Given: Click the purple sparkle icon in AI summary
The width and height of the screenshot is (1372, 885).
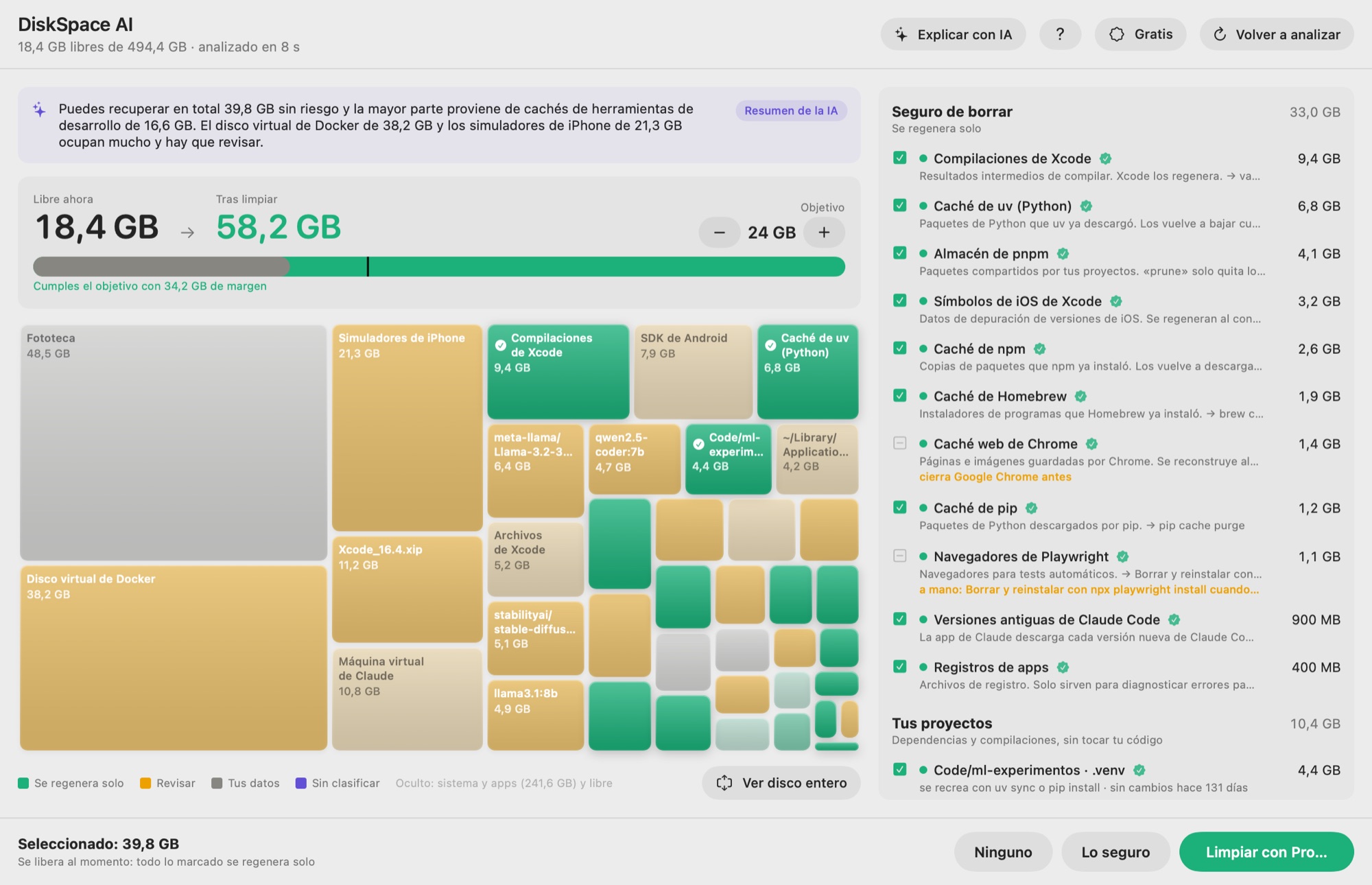Looking at the screenshot, I should [39, 109].
